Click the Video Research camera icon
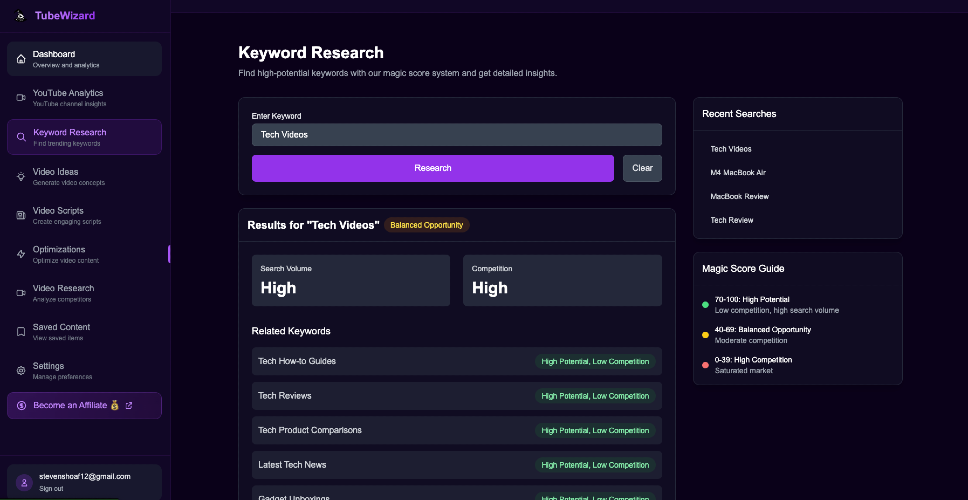This screenshot has height=500, width=968. [x=21, y=293]
